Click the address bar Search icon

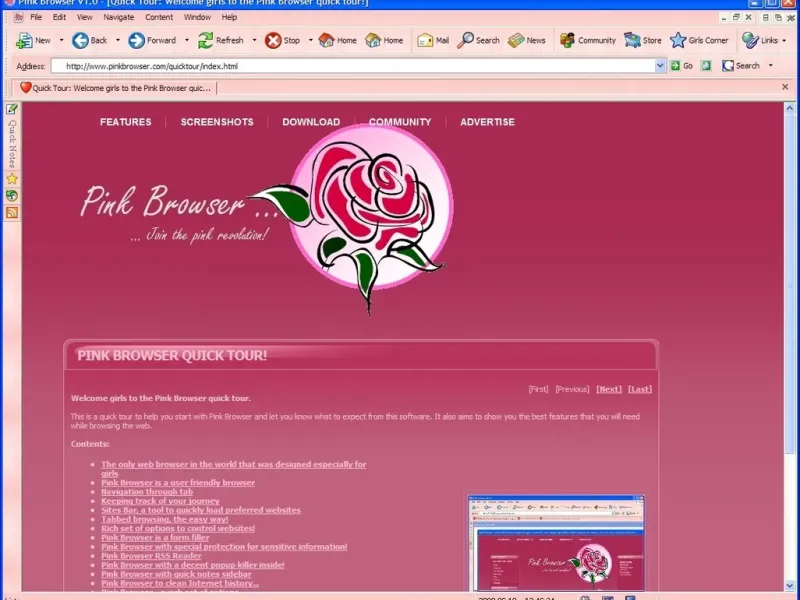728,65
